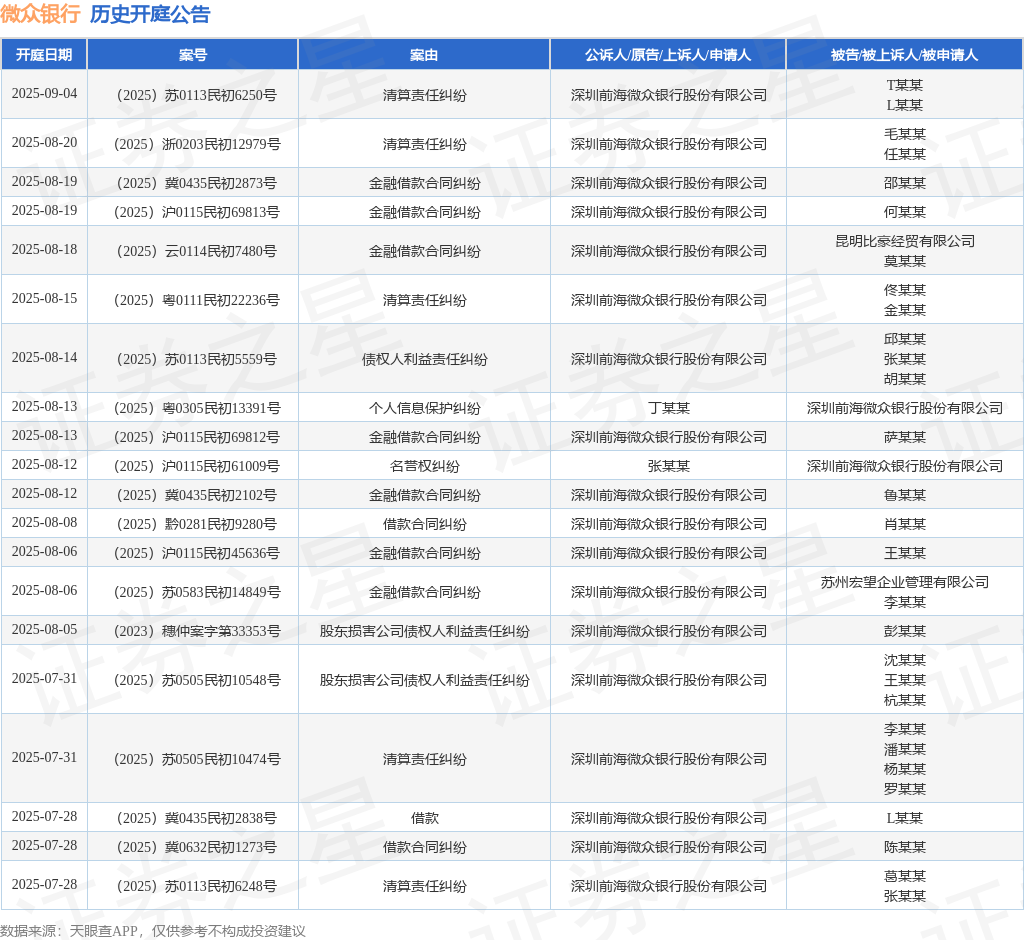Select plaintiff 丁某某
Screen dimensions: 1024x940
coord(669,408)
